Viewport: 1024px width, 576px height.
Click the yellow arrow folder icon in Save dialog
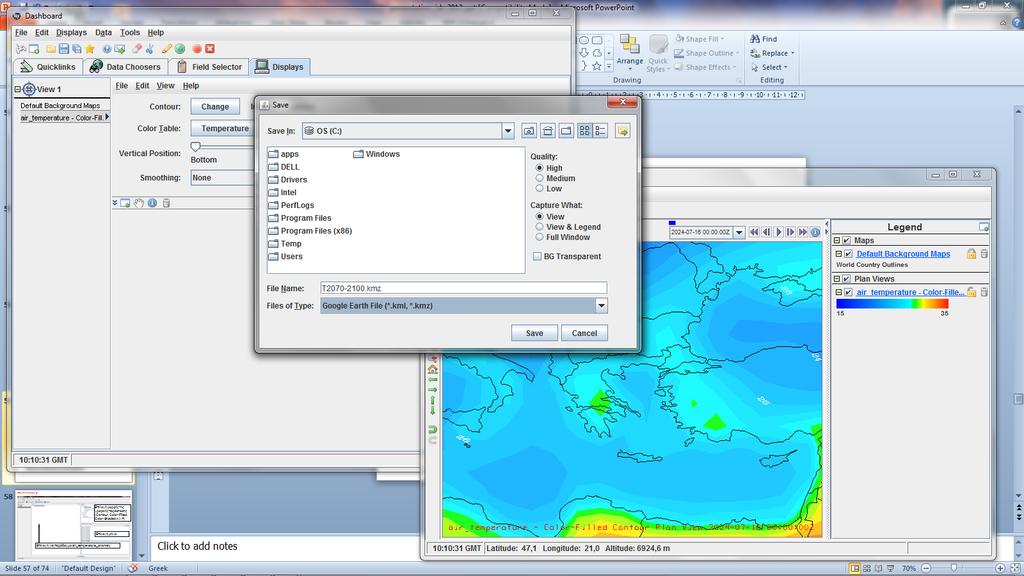tap(622, 131)
